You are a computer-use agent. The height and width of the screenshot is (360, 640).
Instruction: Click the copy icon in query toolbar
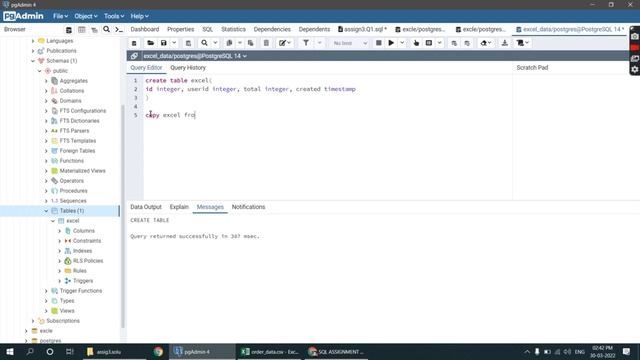[x=229, y=43]
